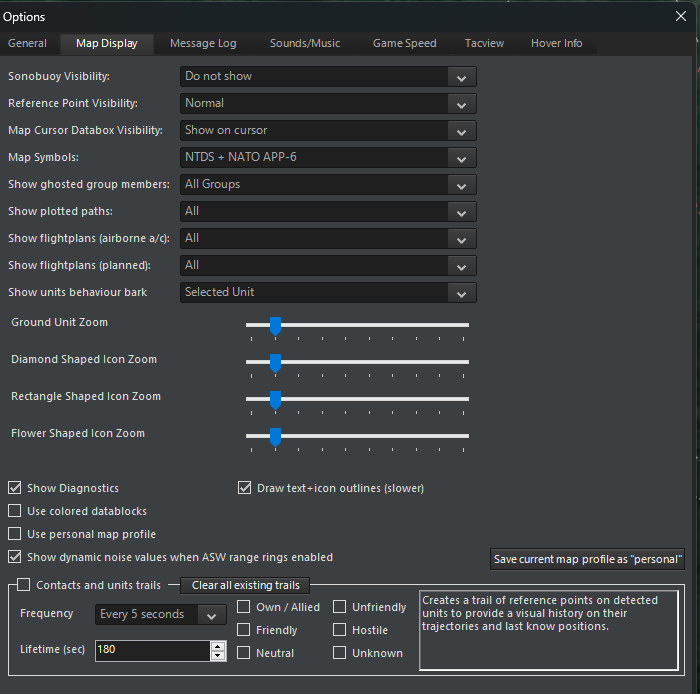Check the Unknown trails checkbox
700x694 pixels.
coord(339,652)
